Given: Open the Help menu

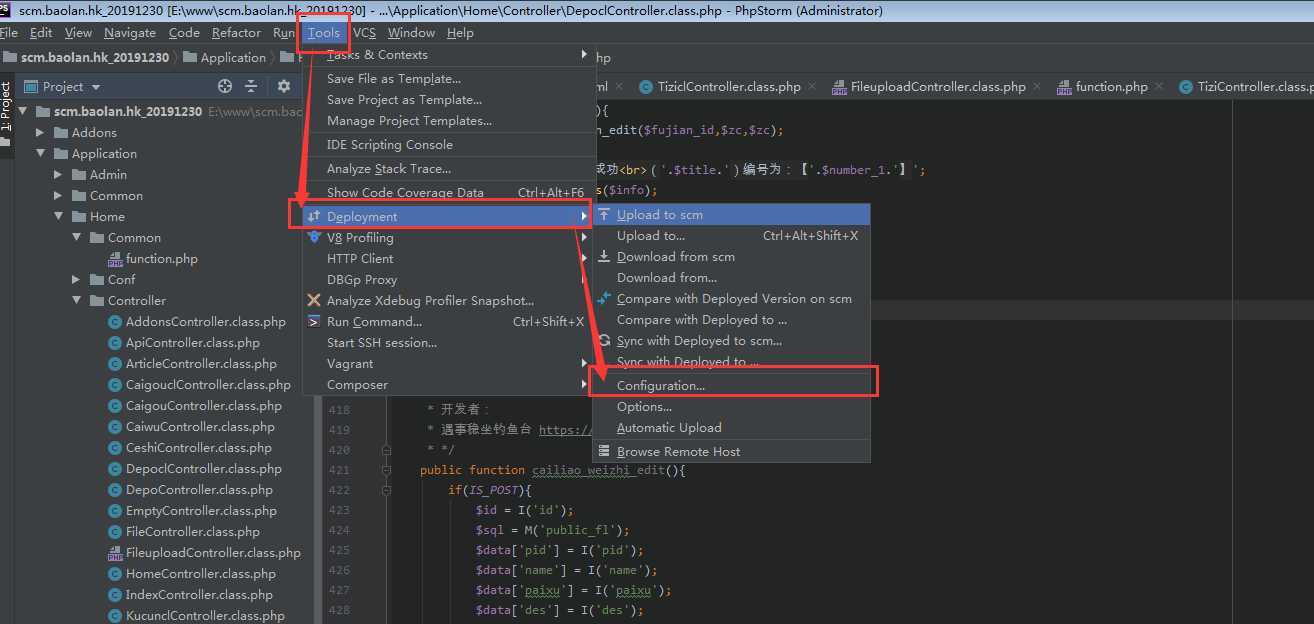Looking at the screenshot, I should coord(460,33).
